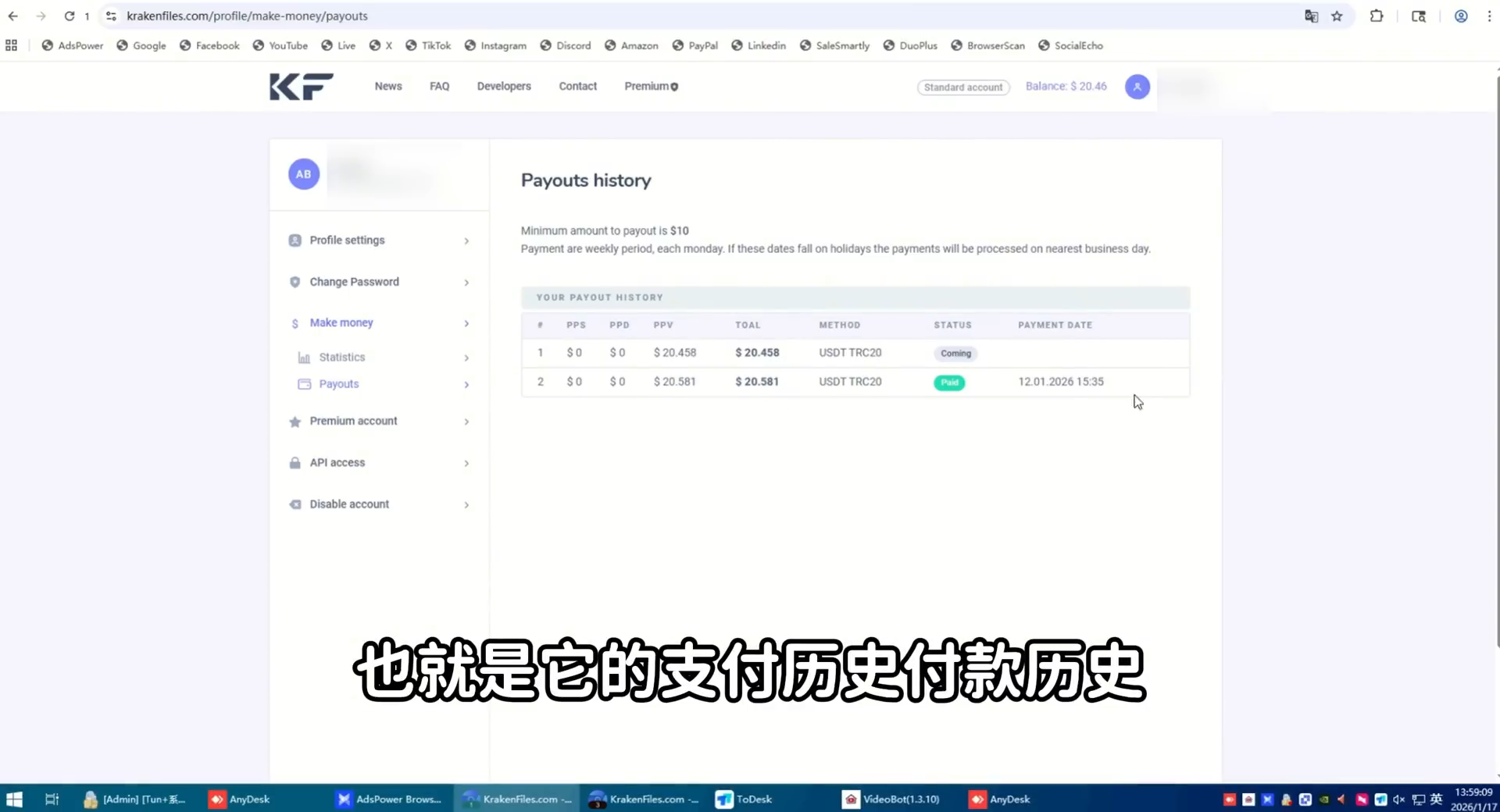Click the address bar URL field

pyautogui.click(x=703, y=16)
